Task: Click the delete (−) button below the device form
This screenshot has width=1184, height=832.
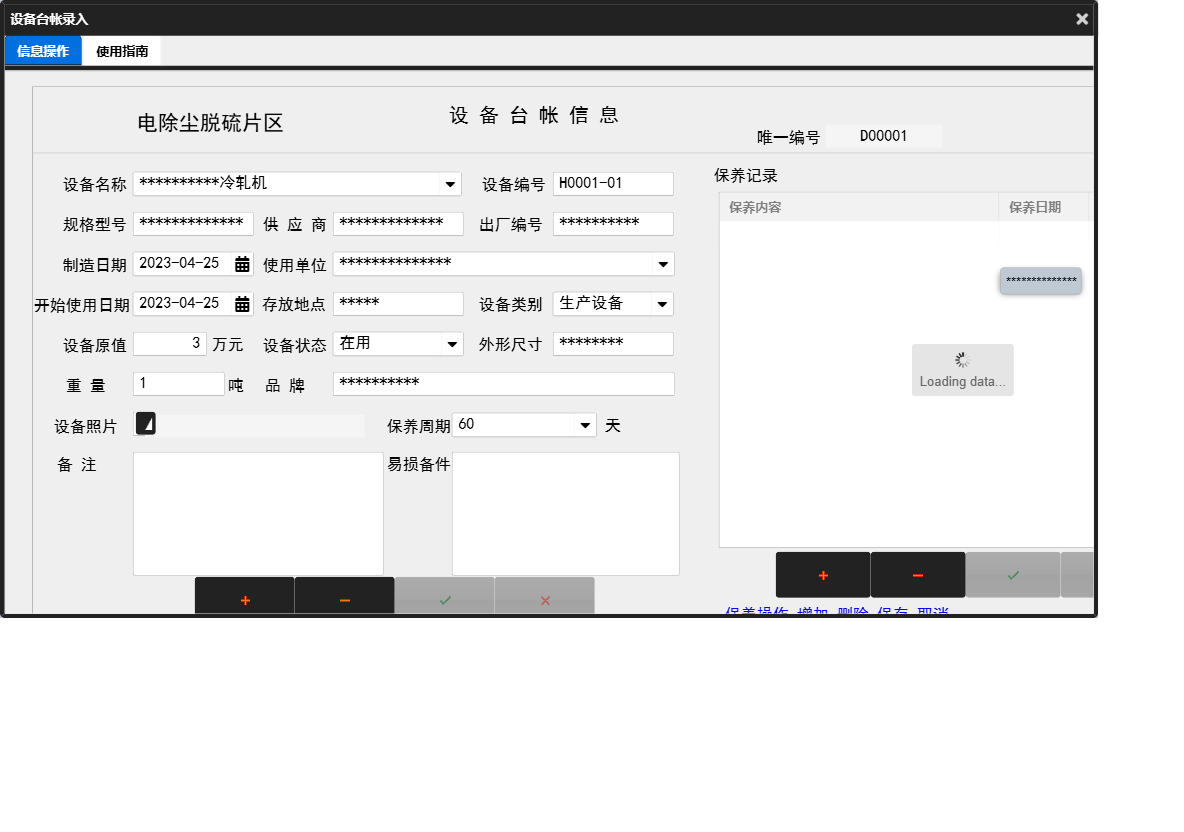Action: tap(344, 600)
